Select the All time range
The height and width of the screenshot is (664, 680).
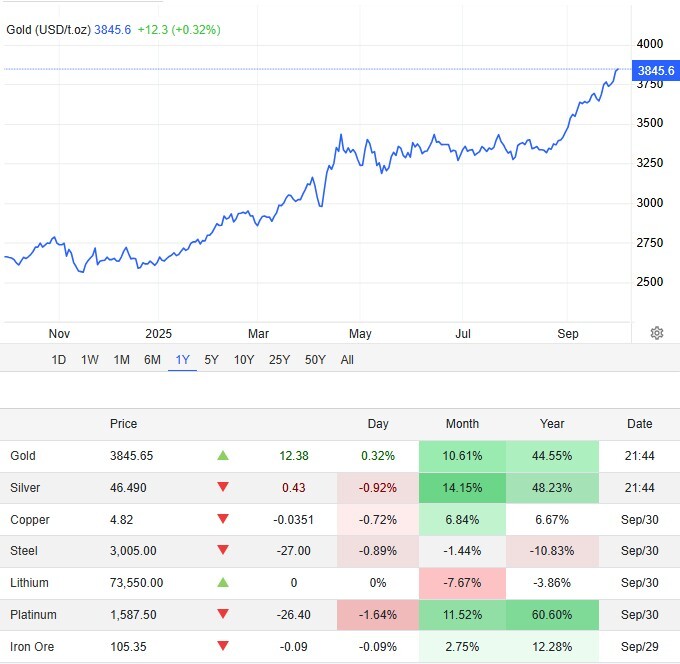(x=347, y=360)
